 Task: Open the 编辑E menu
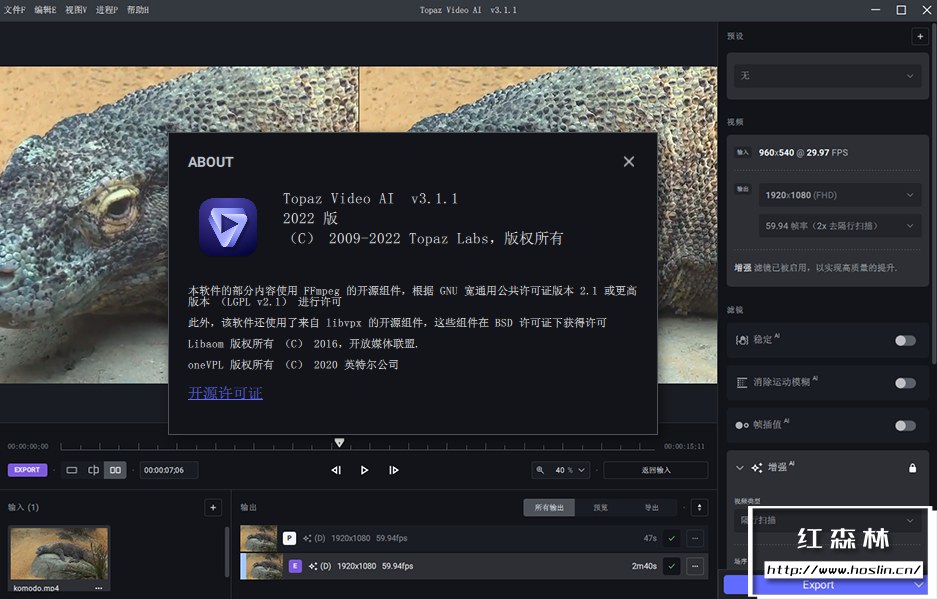tap(45, 10)
